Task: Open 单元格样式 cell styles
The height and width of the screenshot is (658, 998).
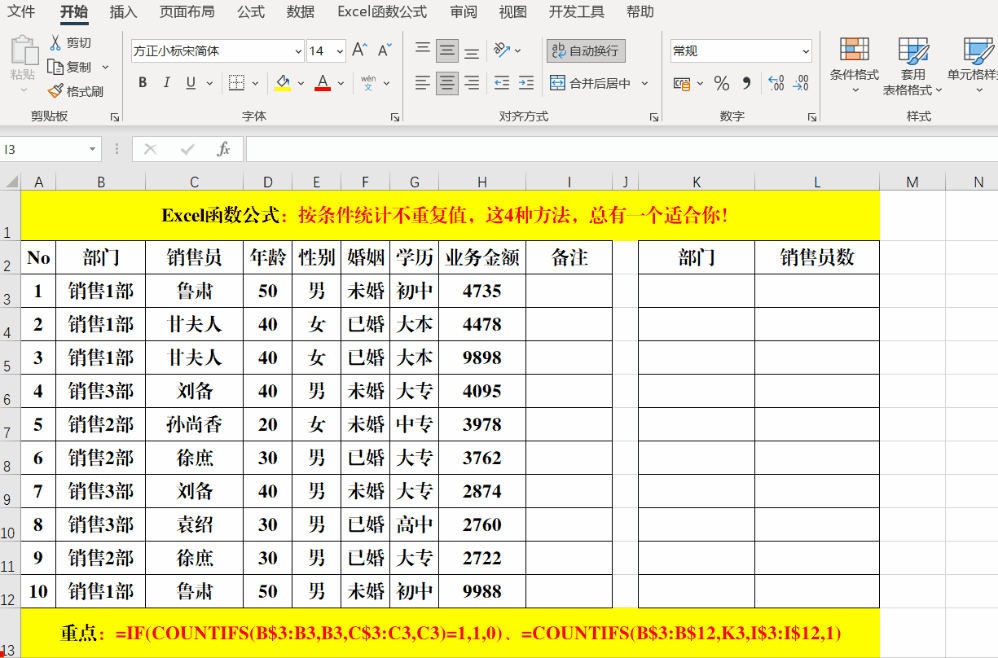Action: point(973,65)
